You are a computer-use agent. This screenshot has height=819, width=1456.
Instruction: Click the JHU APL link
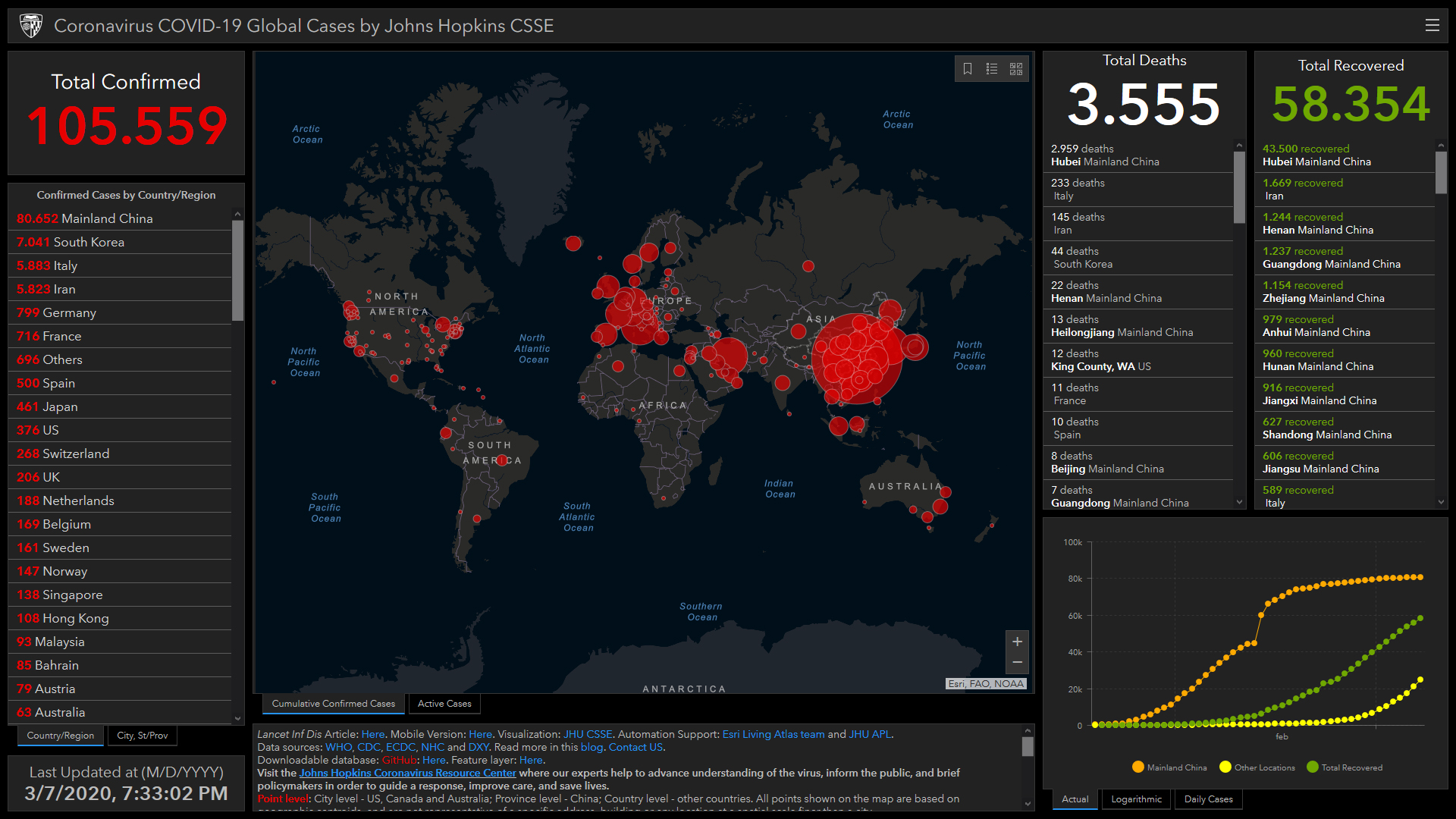pyautogui.click(x=870, y=734)
